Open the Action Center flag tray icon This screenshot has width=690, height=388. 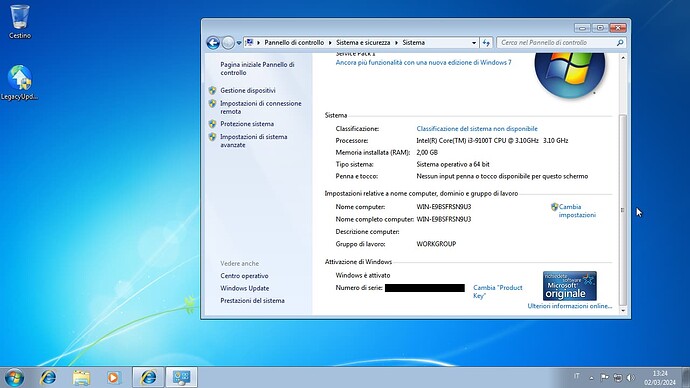pos(605,377)
